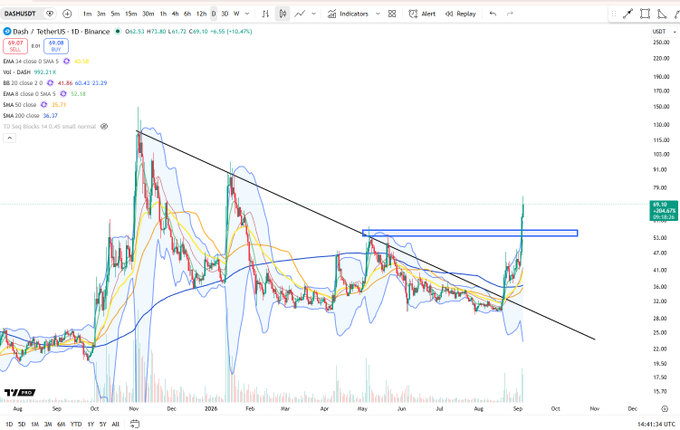Select the YTD date range
This screenshot has height=430, width=680.
click(x=76, y=424)
